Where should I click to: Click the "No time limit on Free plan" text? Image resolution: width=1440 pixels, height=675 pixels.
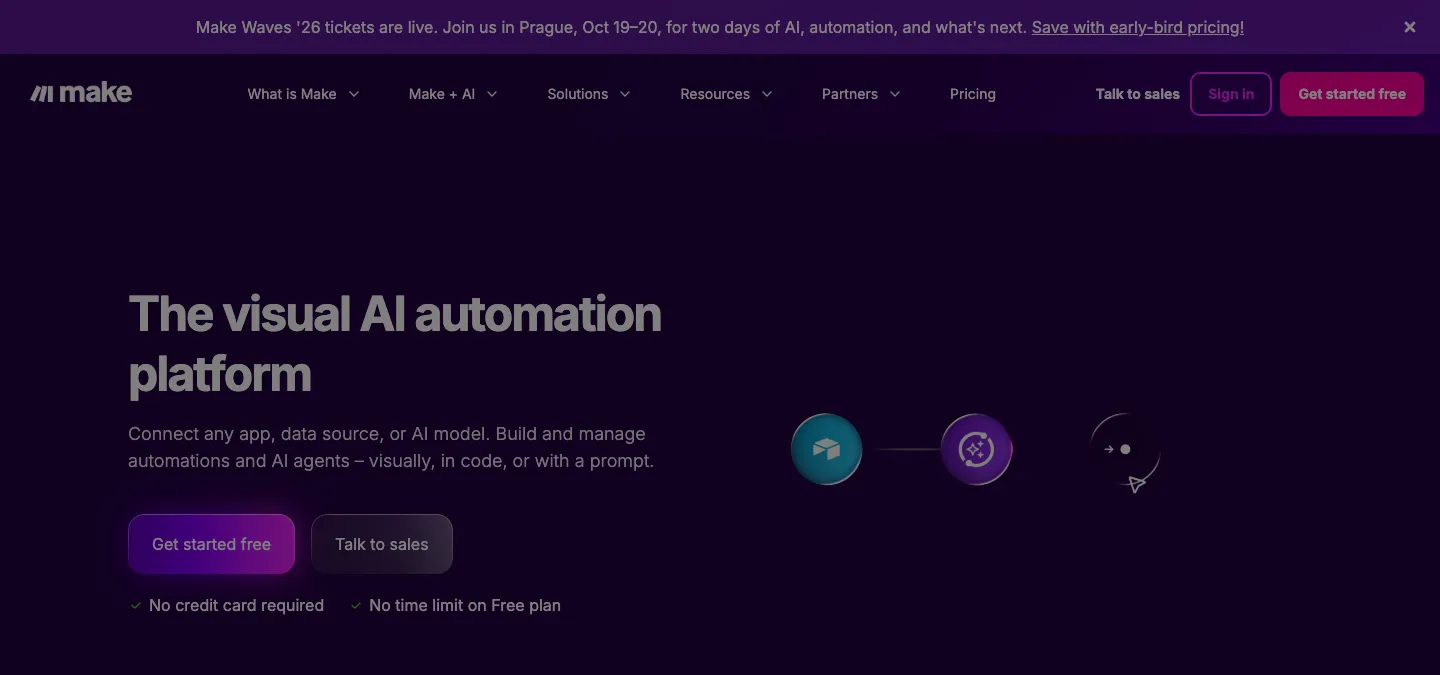click(465, 605)
